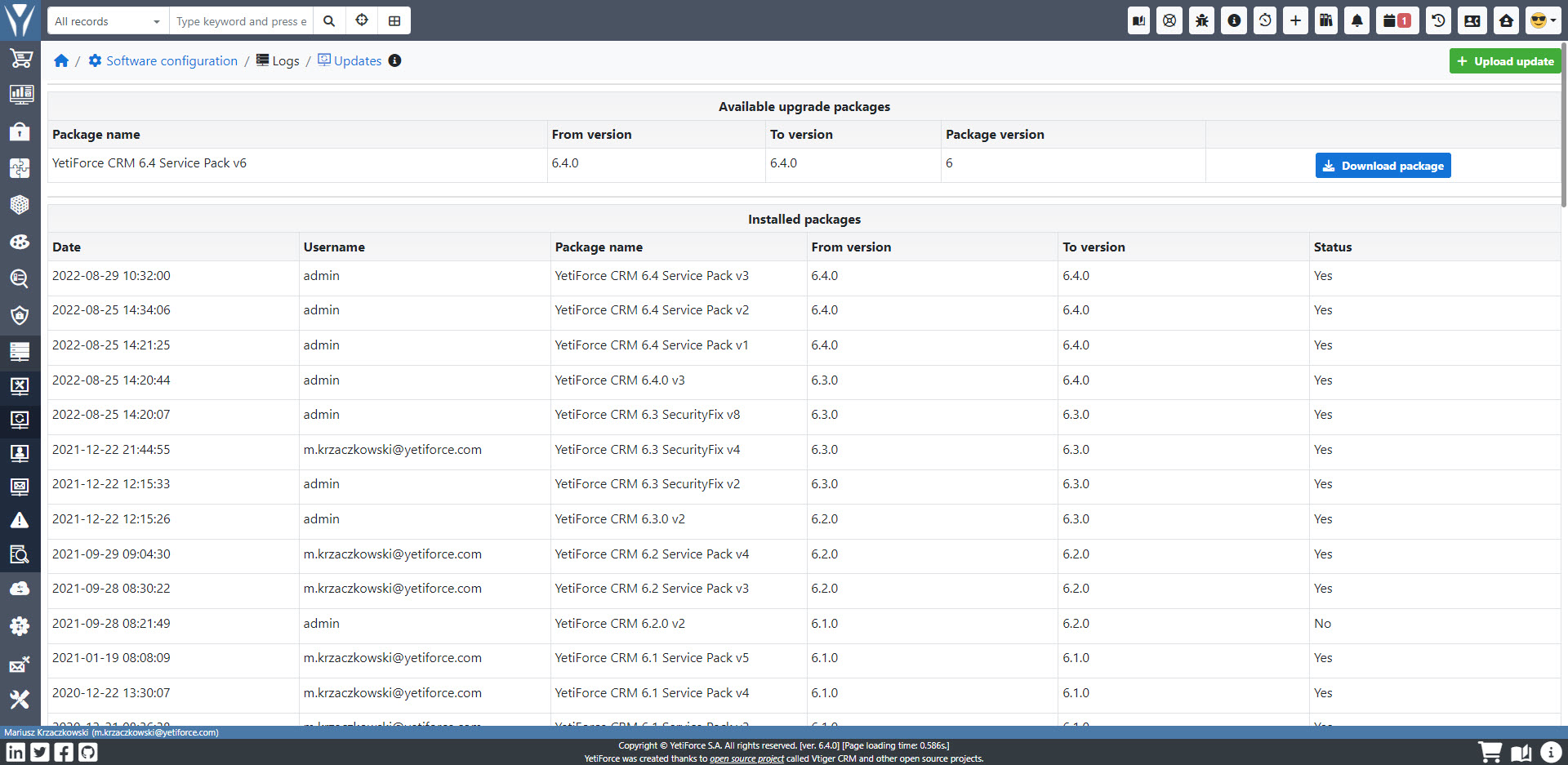The image size is (1568, 765).
Task: Click the footer shopping cart icon
Action: [x=1490, y=752]
